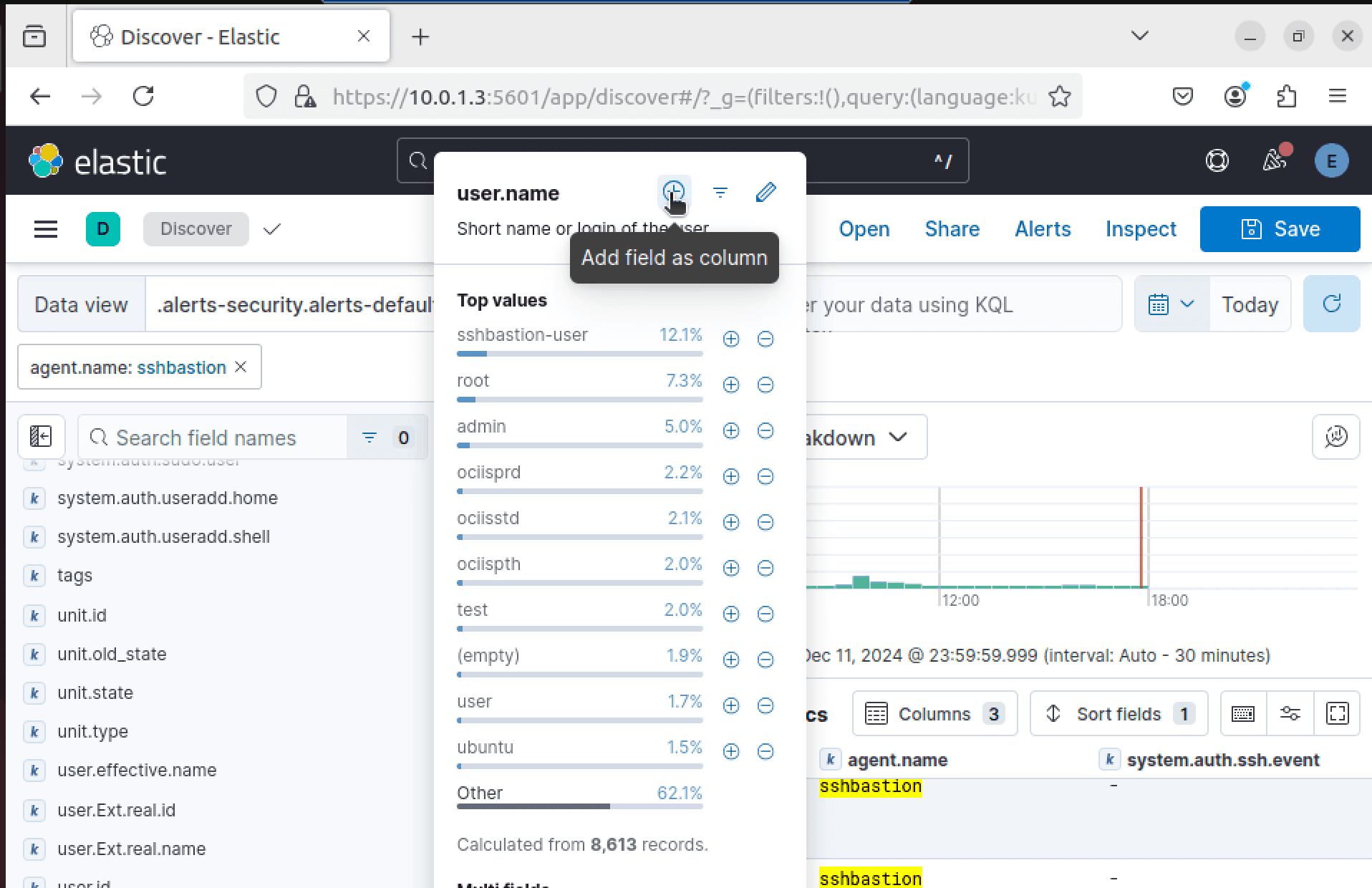Filter for (empty) value

coord(731,660)
